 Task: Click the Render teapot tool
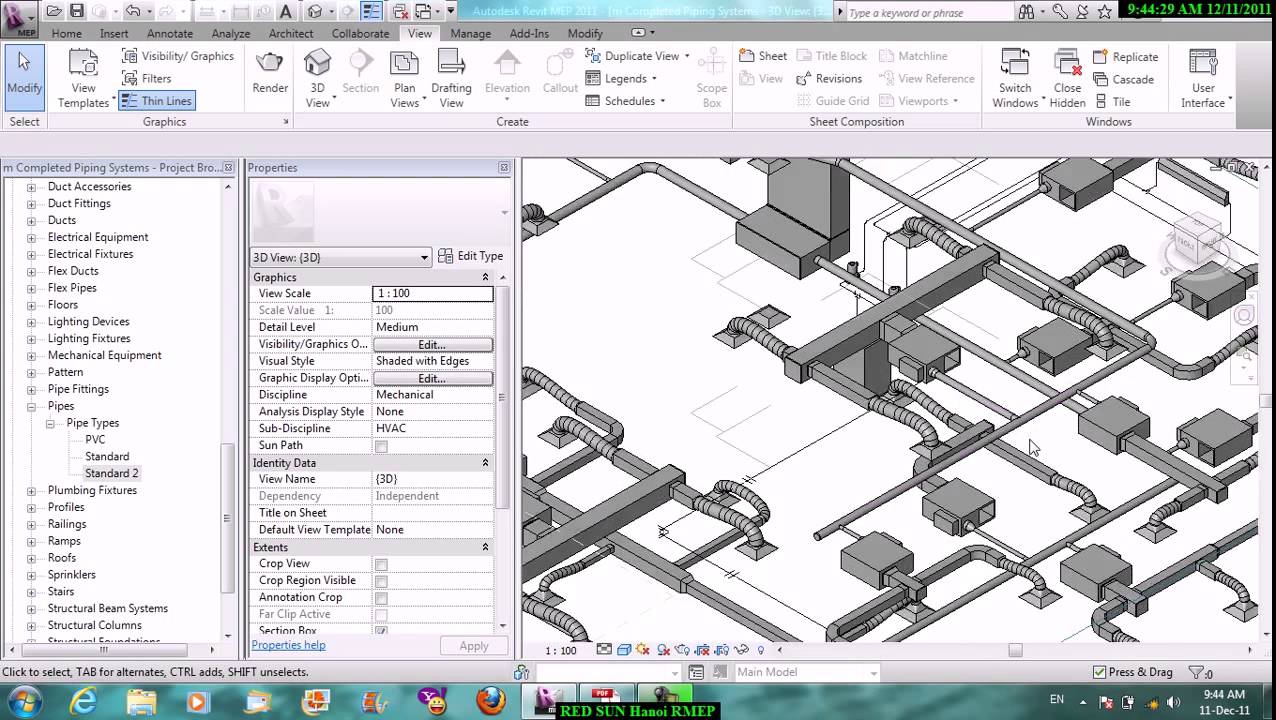270,72
